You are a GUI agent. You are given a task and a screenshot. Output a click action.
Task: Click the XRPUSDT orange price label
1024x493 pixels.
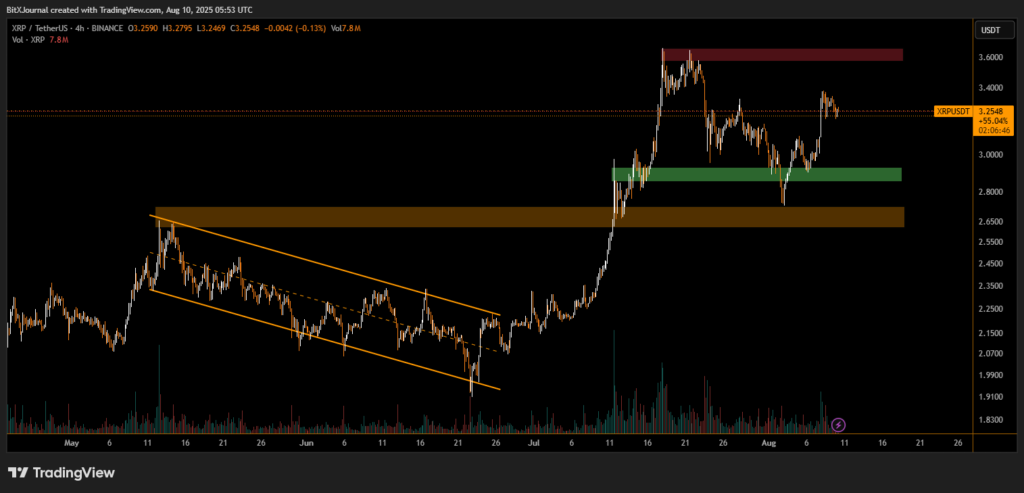(952, 112)
